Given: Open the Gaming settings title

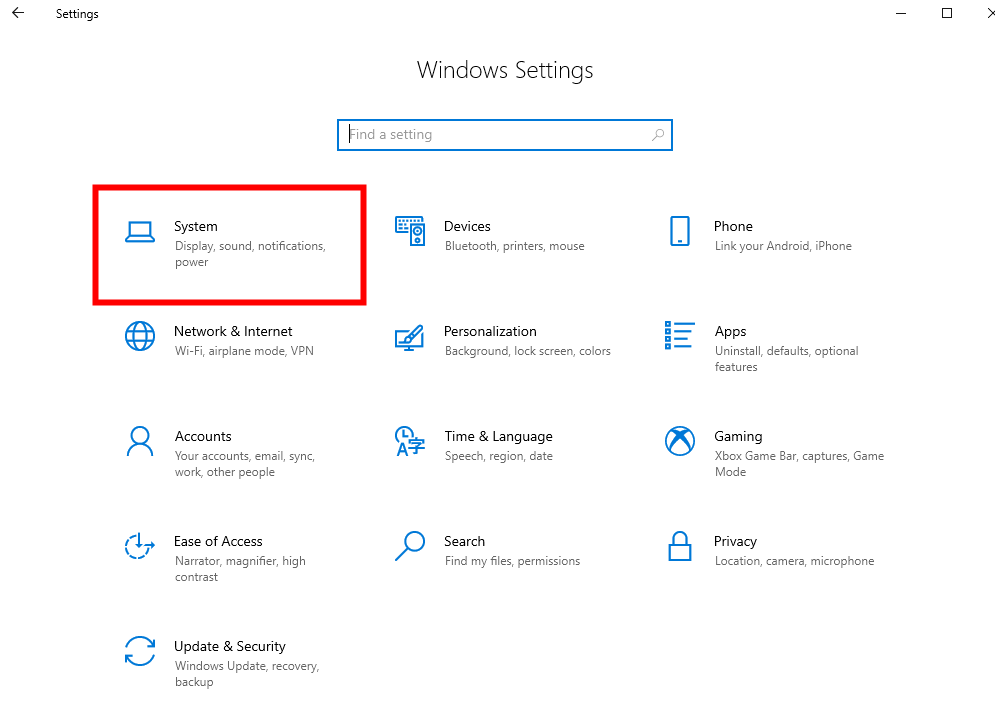Looking at the screenshot, I should tap(738, 437).
